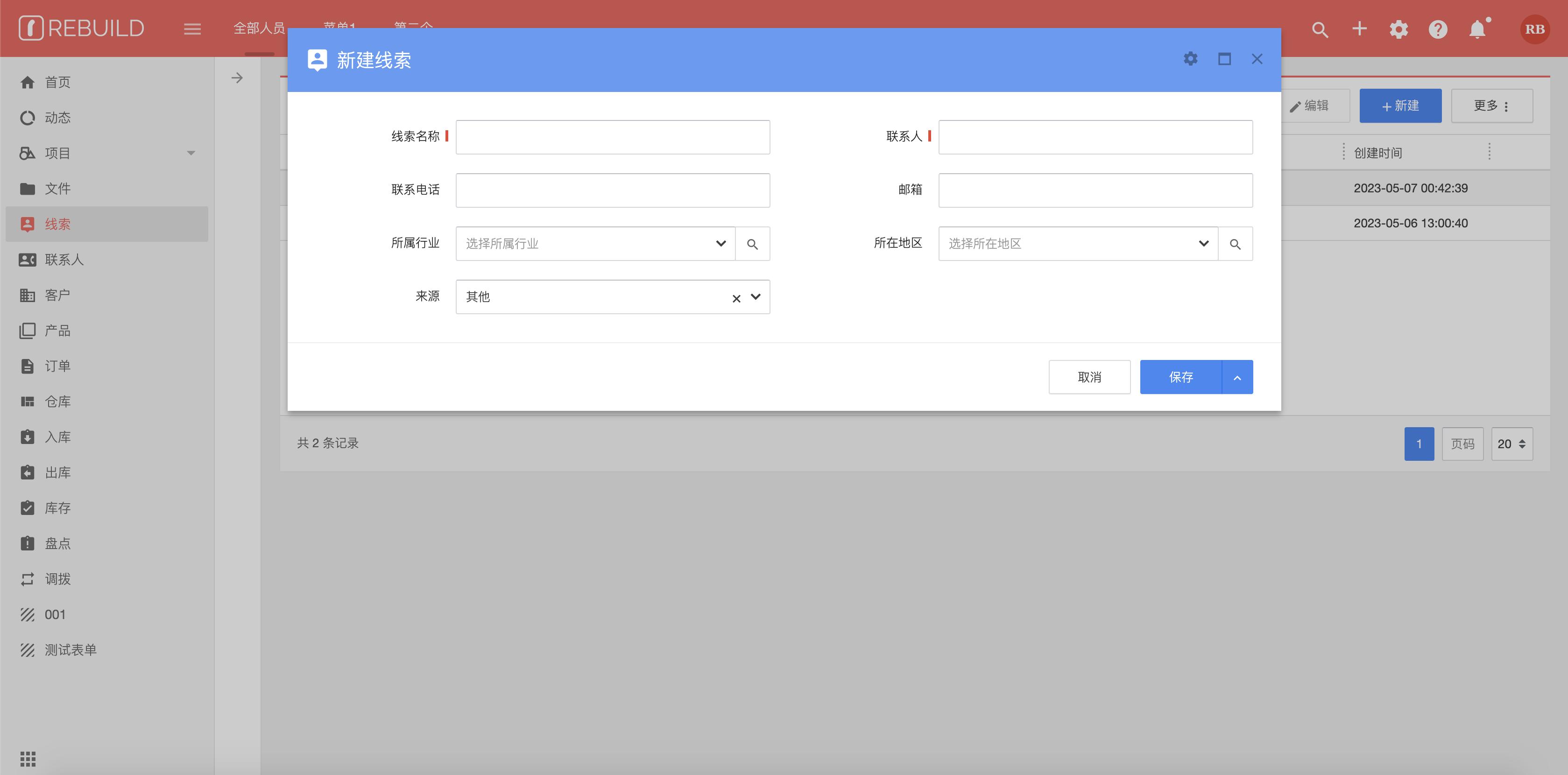This screenshot has width=1568, height=775.
Task: Expand the 所属行业 dropdown
Action: coord(720,244)
